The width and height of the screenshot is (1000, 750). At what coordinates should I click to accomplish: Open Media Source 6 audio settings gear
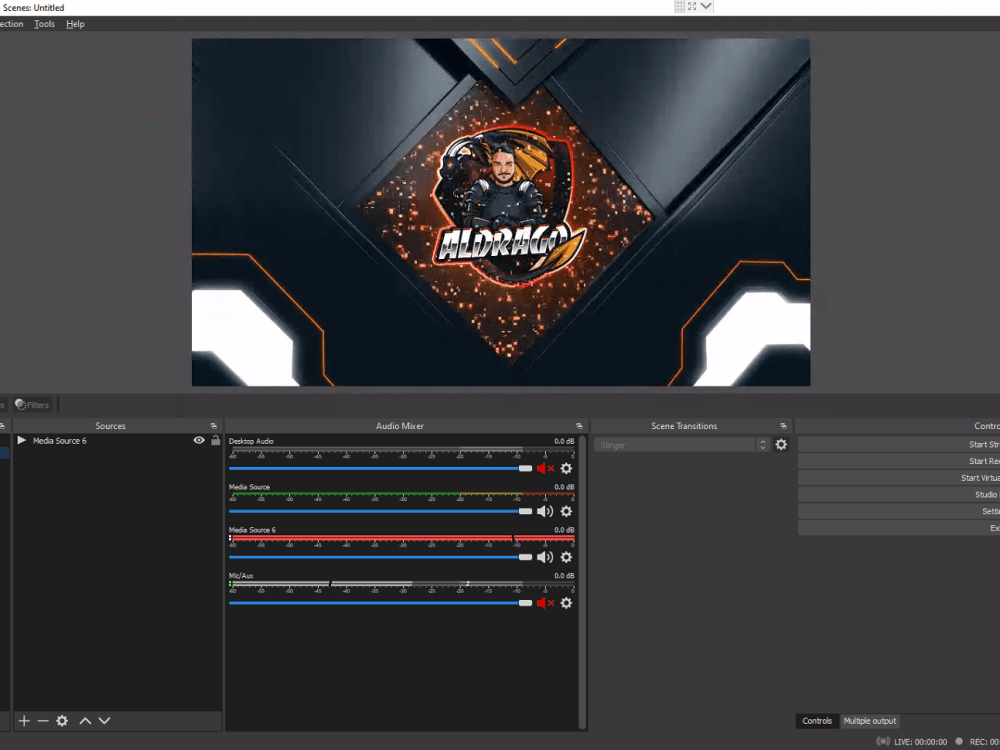[x=566, y=557]
